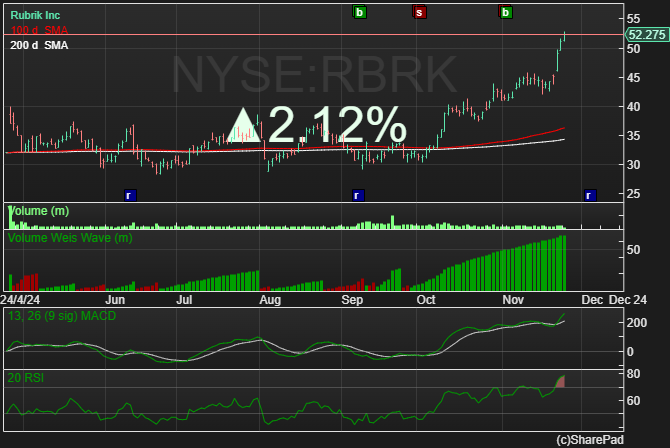670x448 pixels.
Task: Click the 80 value on the RSI axis
Action: click(633, 374)
